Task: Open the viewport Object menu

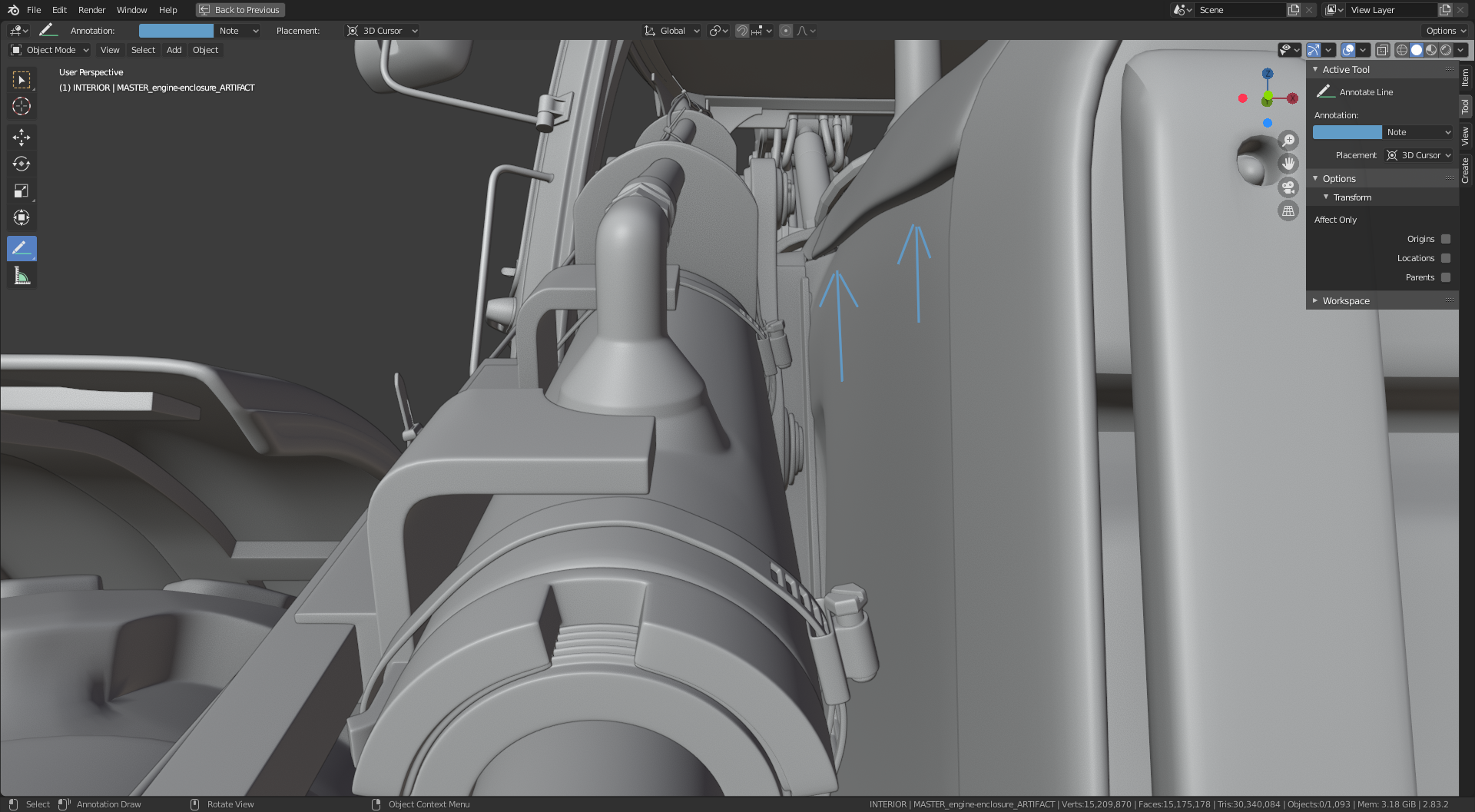Action: pyautogui.click(x=205, y=50)
